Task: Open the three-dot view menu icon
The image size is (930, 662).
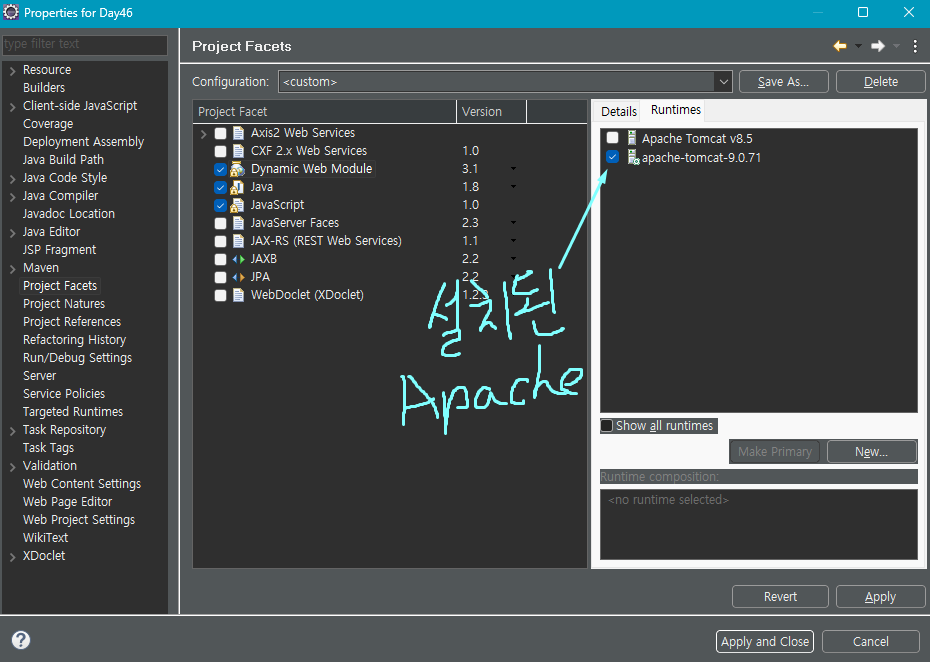Action: coord(915,46)
